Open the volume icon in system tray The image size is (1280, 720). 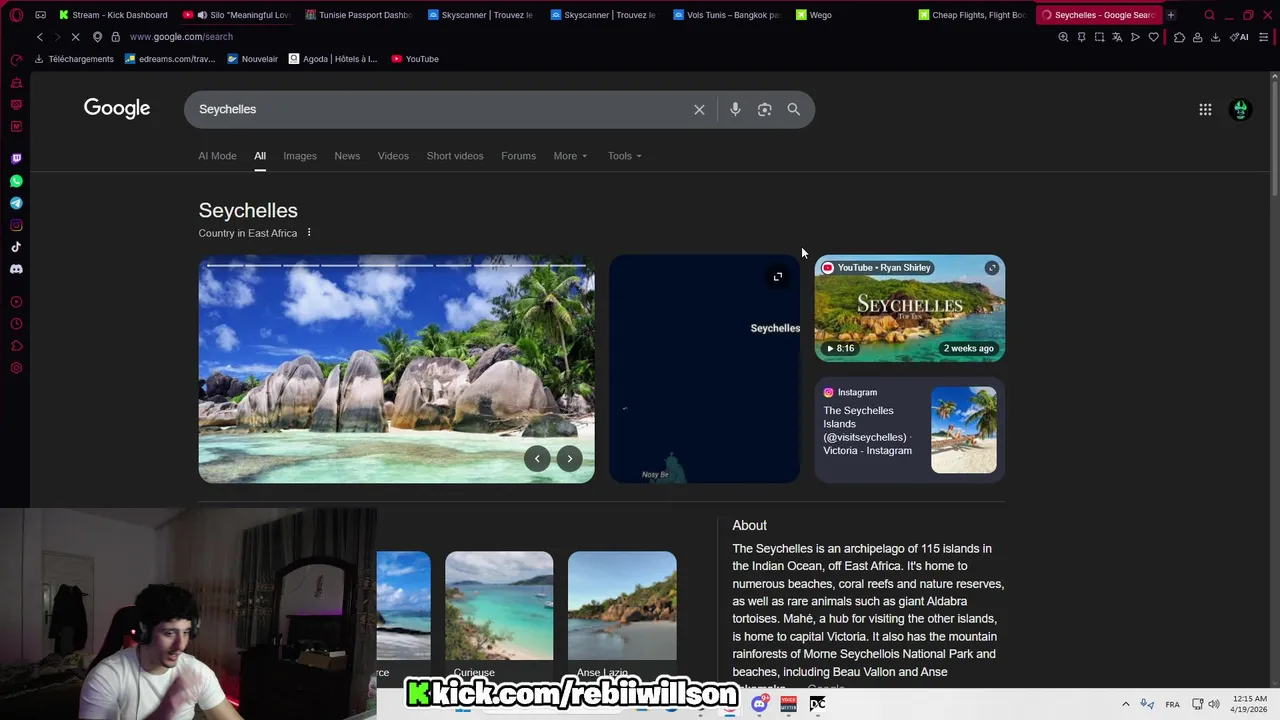pos(1214,704)
